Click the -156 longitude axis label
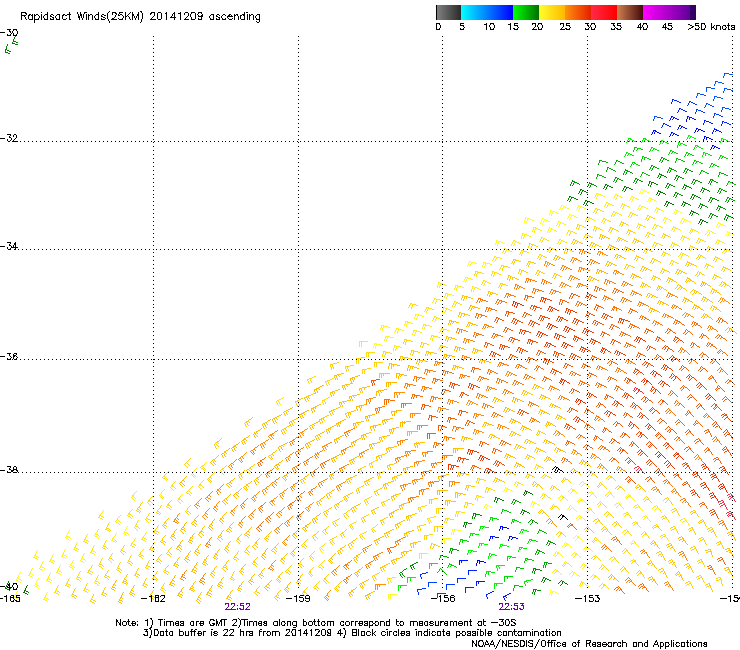This screenshot has width=740, height=650. 443,599
